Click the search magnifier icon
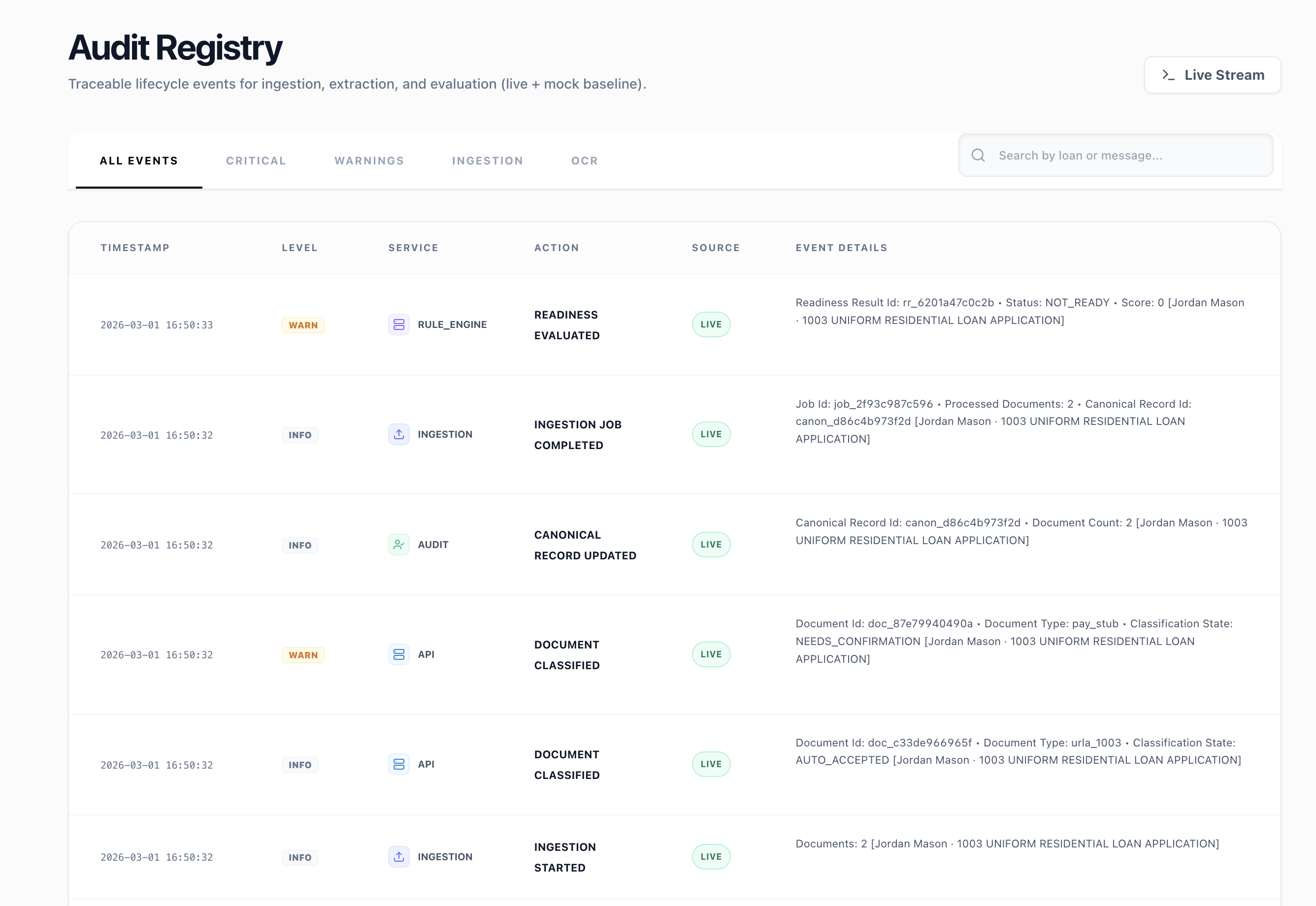The width and height of the screenshot is (1316, 906). (978, 156)
